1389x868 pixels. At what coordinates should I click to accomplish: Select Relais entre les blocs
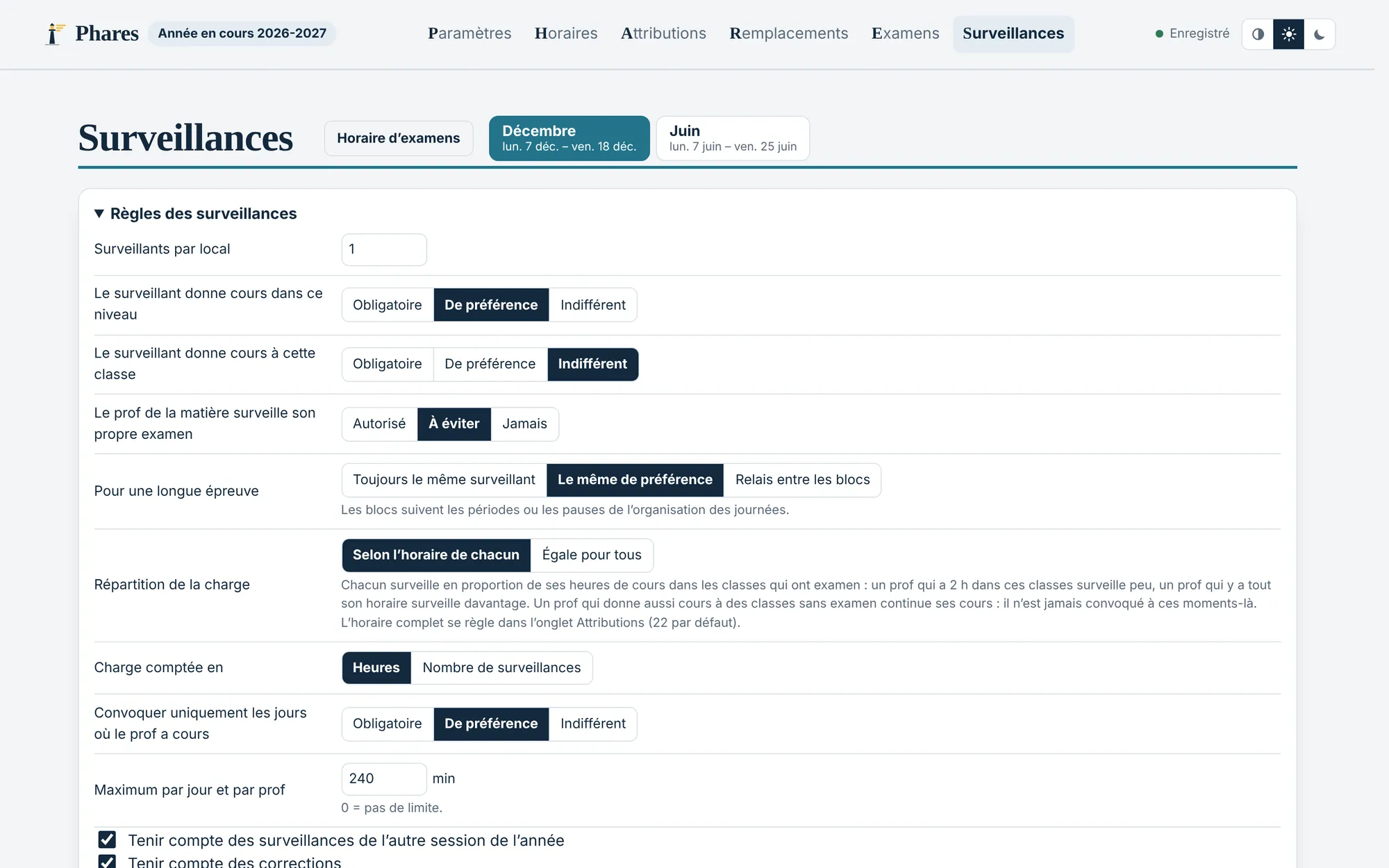(x=803, y=480)
